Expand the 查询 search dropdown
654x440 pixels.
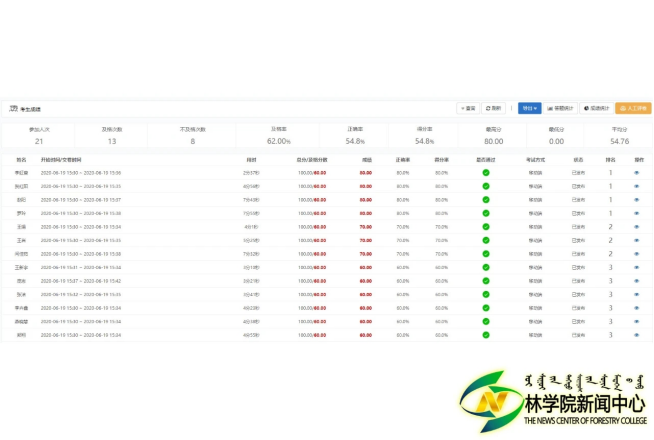(x=468, y=108)
